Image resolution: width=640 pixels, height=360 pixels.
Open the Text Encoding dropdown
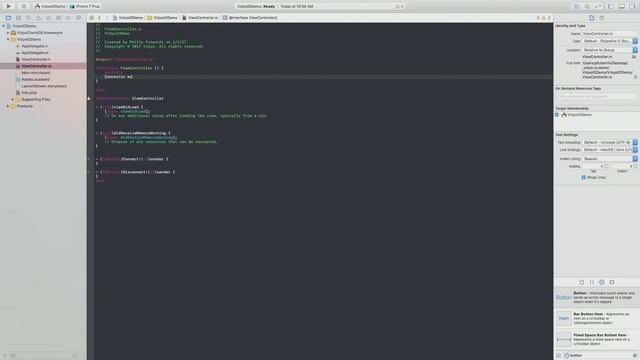[609, 142]
